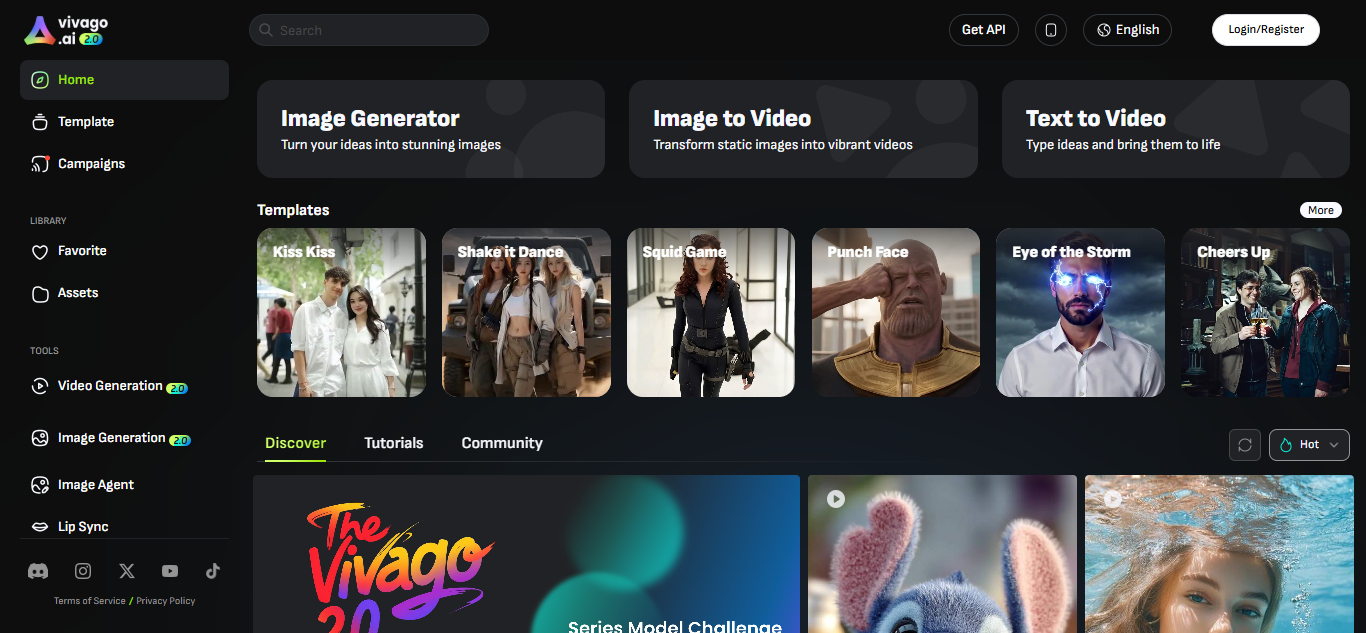Viewport: 1366px width, 633px height.
Task: Select the Squid Game template thumbnail
Action: [x=710, y=313]
